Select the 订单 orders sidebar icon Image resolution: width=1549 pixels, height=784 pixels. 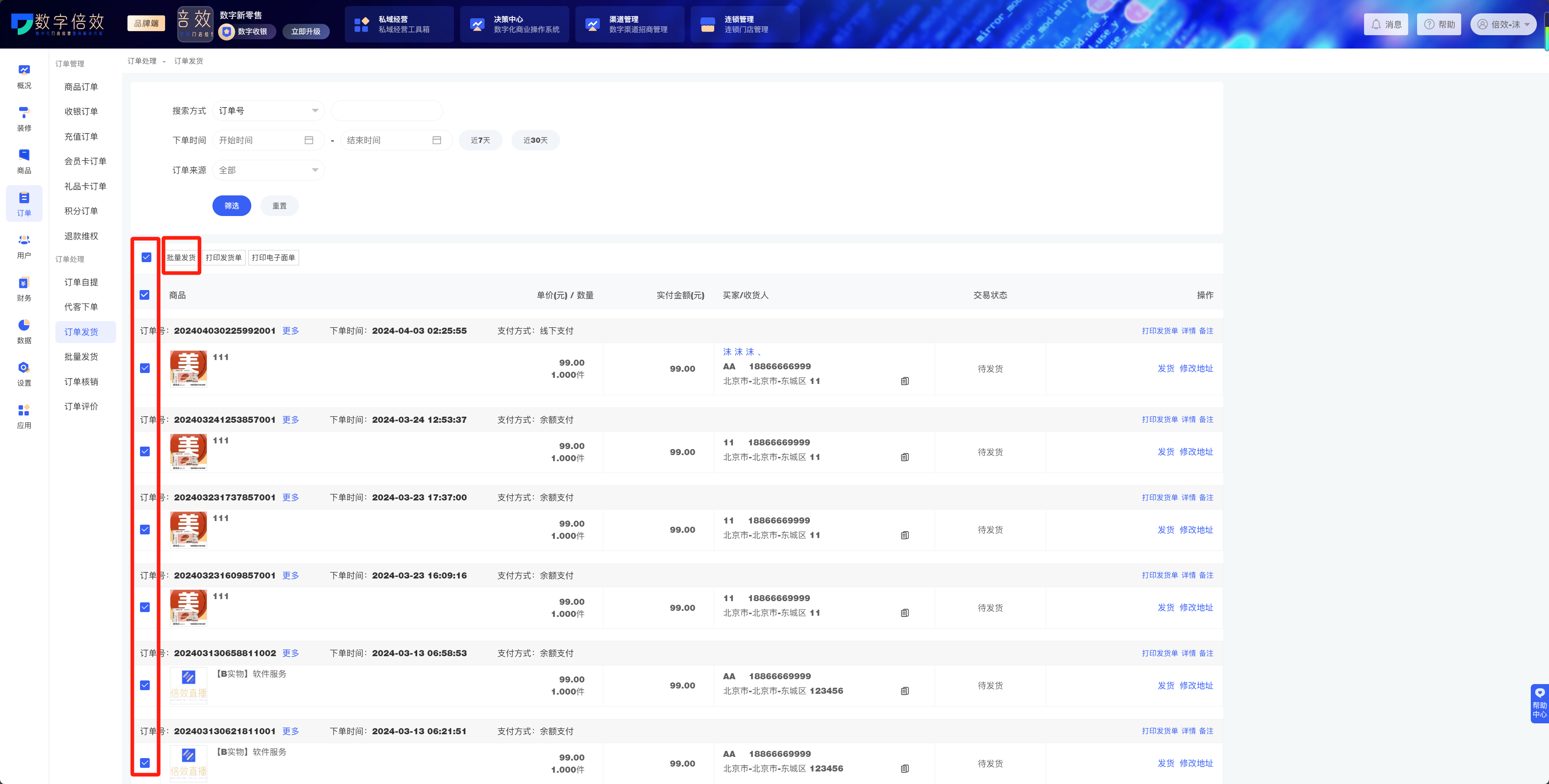click(x=24, y=204)
